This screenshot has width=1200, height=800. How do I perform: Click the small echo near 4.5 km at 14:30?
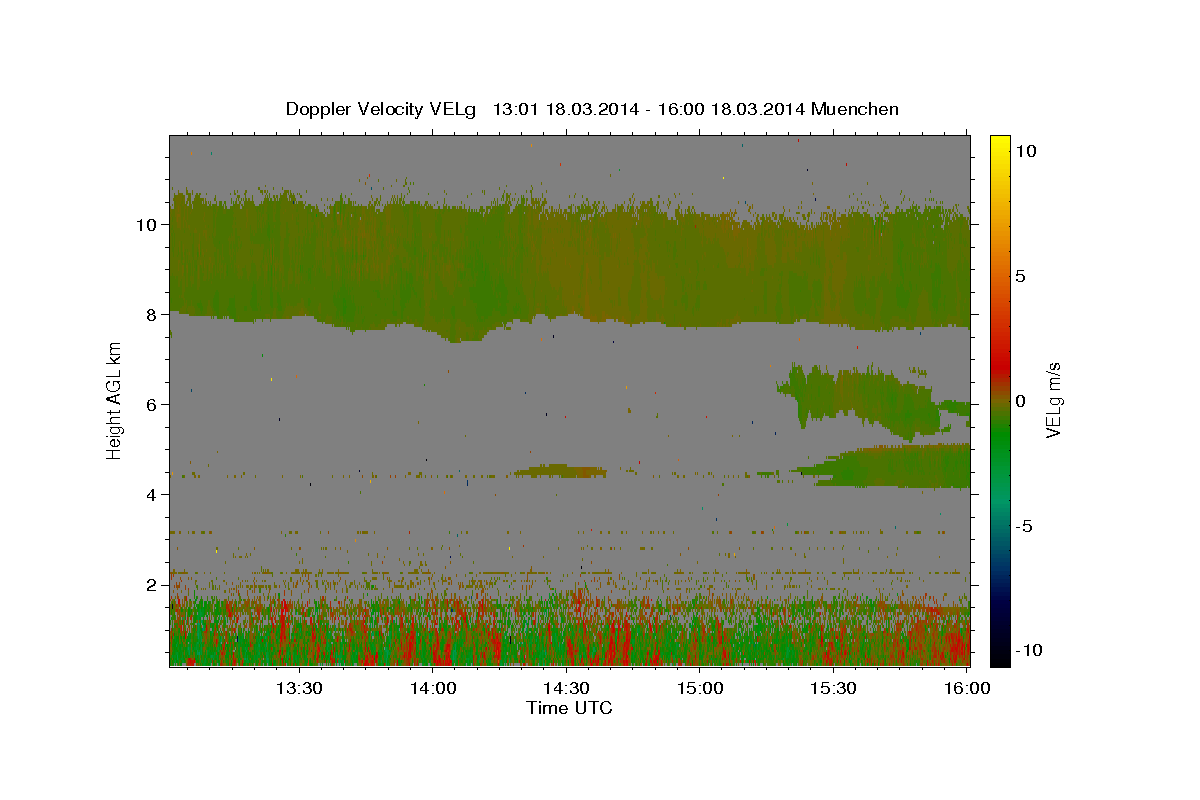(559, 470)
